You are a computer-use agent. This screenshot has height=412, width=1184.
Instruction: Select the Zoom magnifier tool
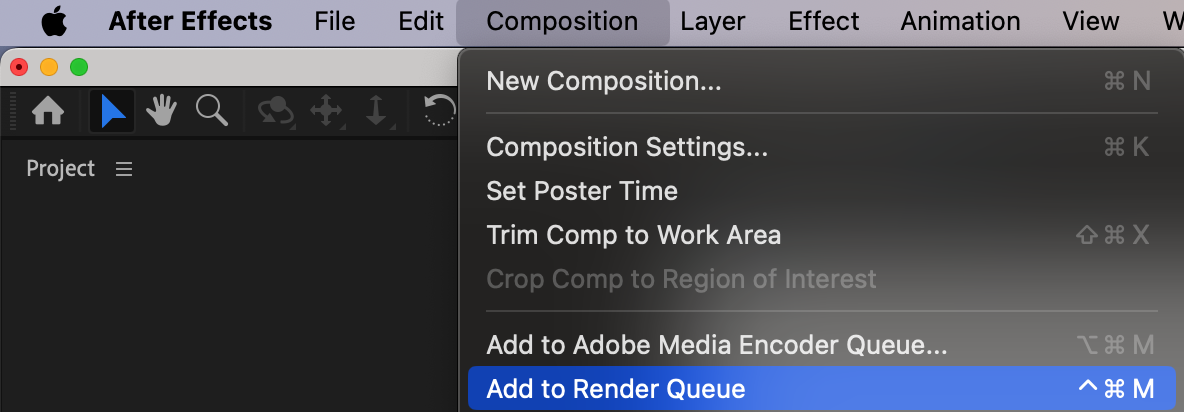(x=211, y=111)
